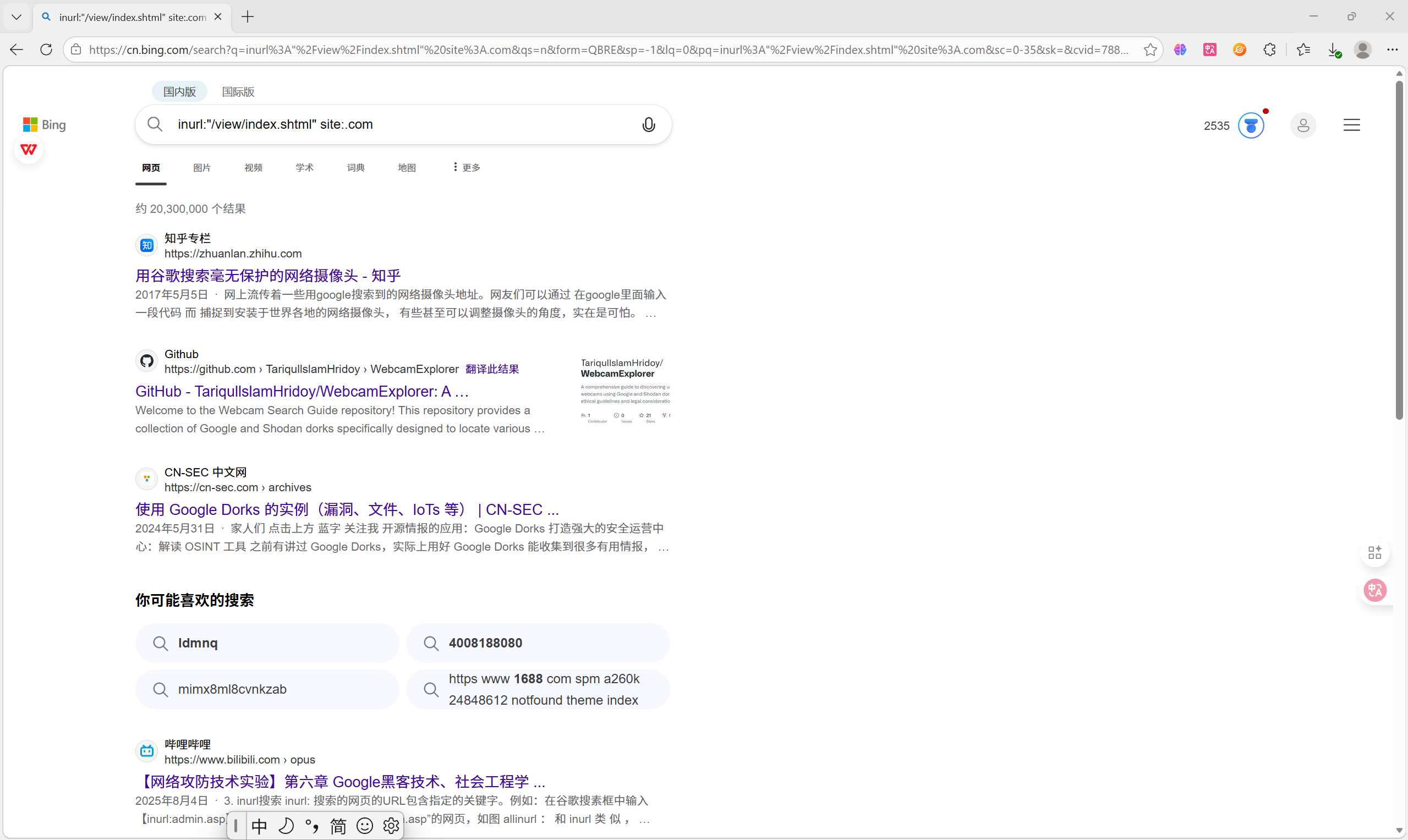Open the emoji picker on the IME bar
The width and height of the screenshot is (1408, 840).
coord(365,825)
